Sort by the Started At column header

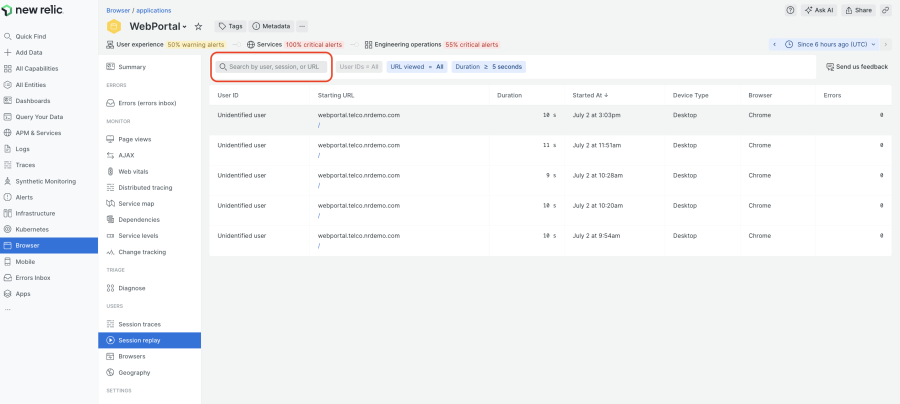pyautogui.click(x=591, y=95)
